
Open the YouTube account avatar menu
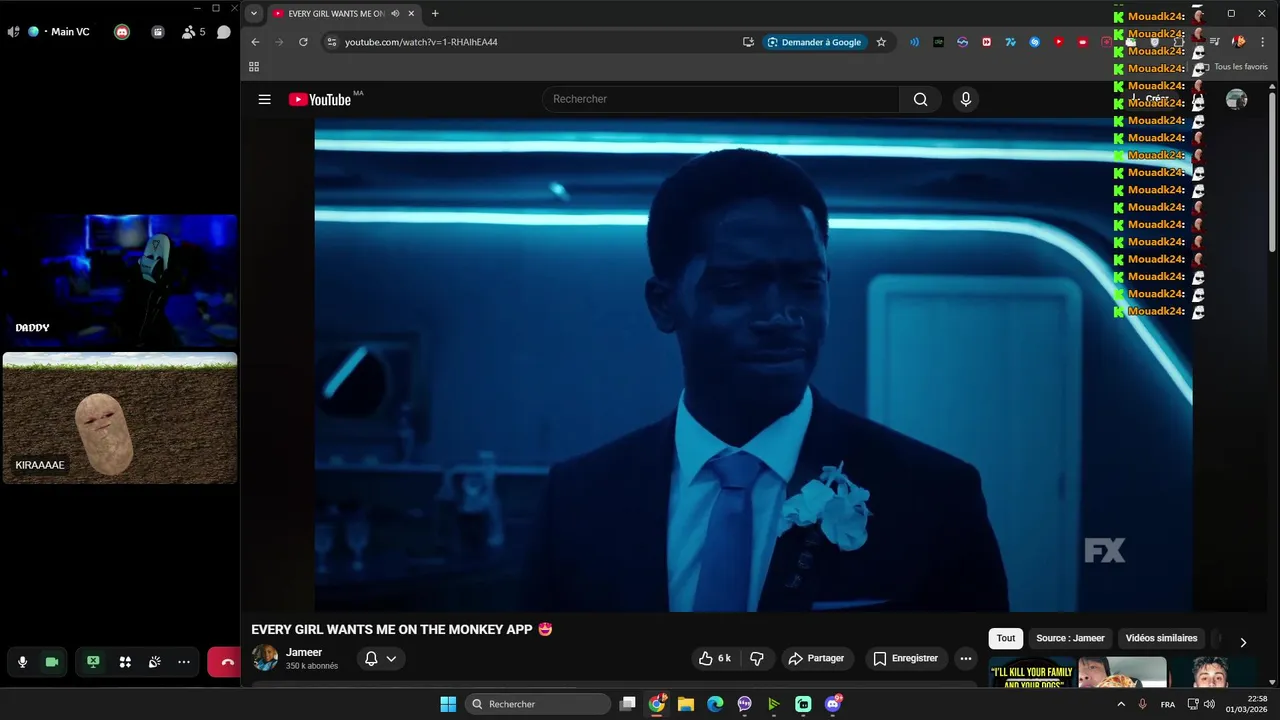1237,99
